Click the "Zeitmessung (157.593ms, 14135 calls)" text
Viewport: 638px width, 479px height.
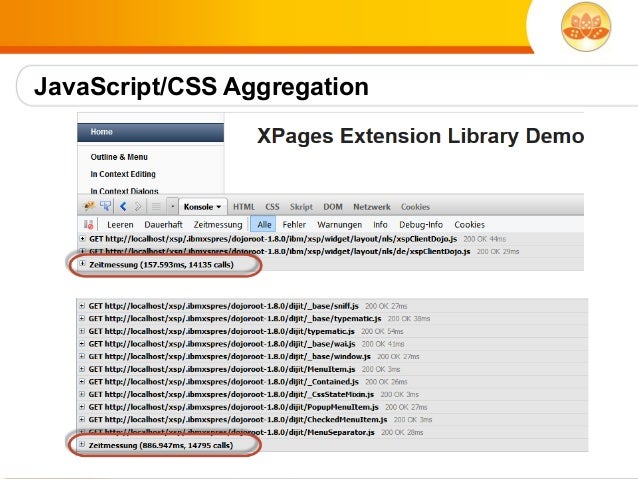(x=161, y=265)
